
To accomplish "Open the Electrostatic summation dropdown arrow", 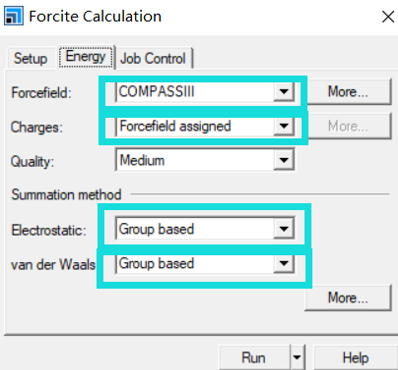I will click(284, 229).
